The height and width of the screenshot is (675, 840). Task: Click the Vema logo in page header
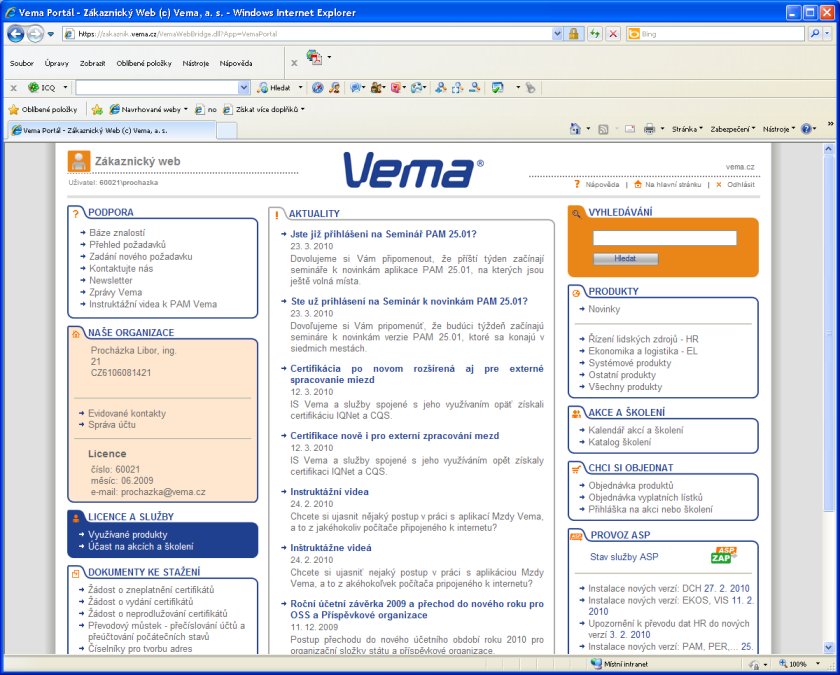pos(414,169)
